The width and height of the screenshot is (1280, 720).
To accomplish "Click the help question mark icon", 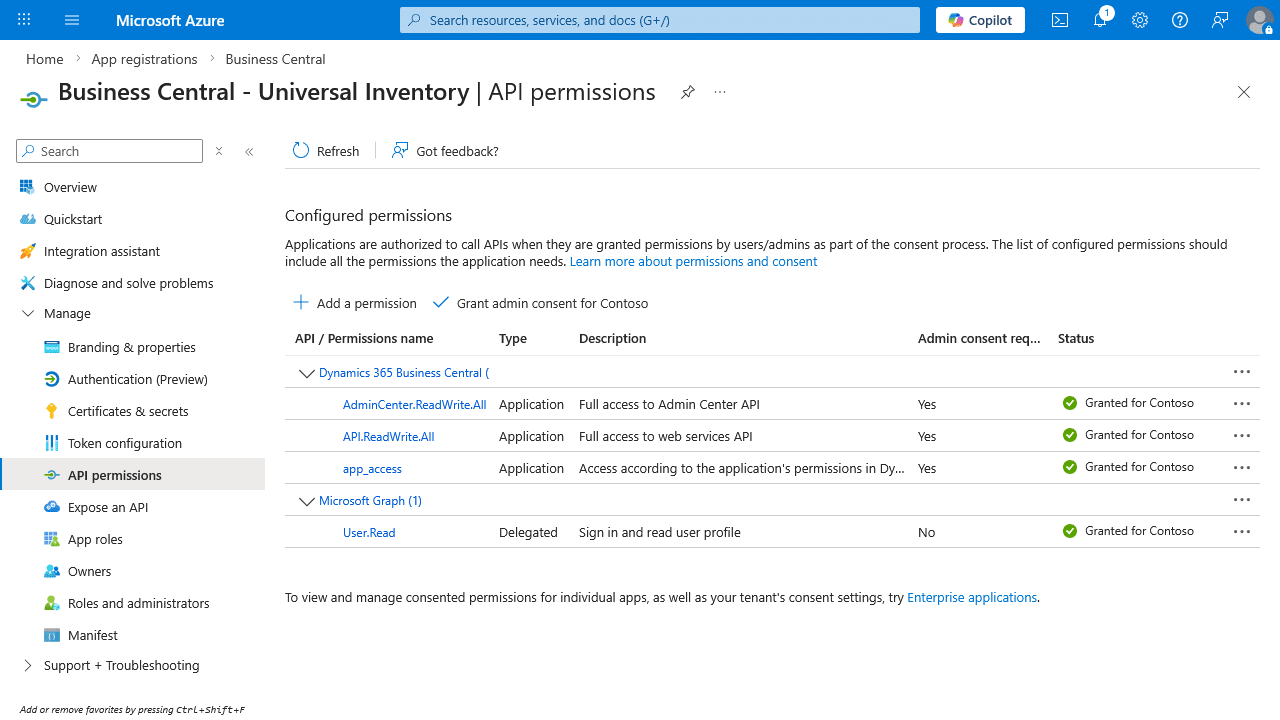I will coord(1180,20).
